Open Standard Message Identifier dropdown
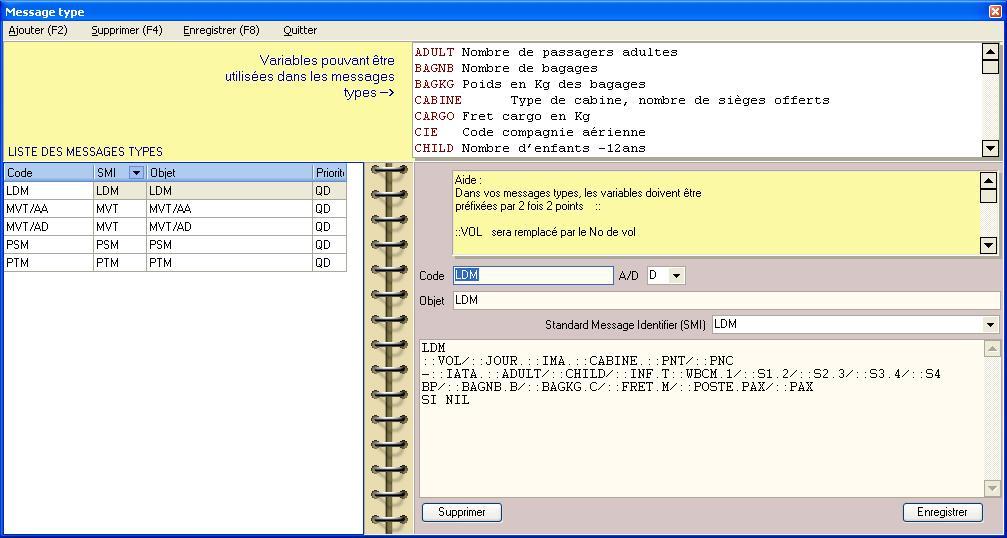1007x538 pixels. pos(990,325)
